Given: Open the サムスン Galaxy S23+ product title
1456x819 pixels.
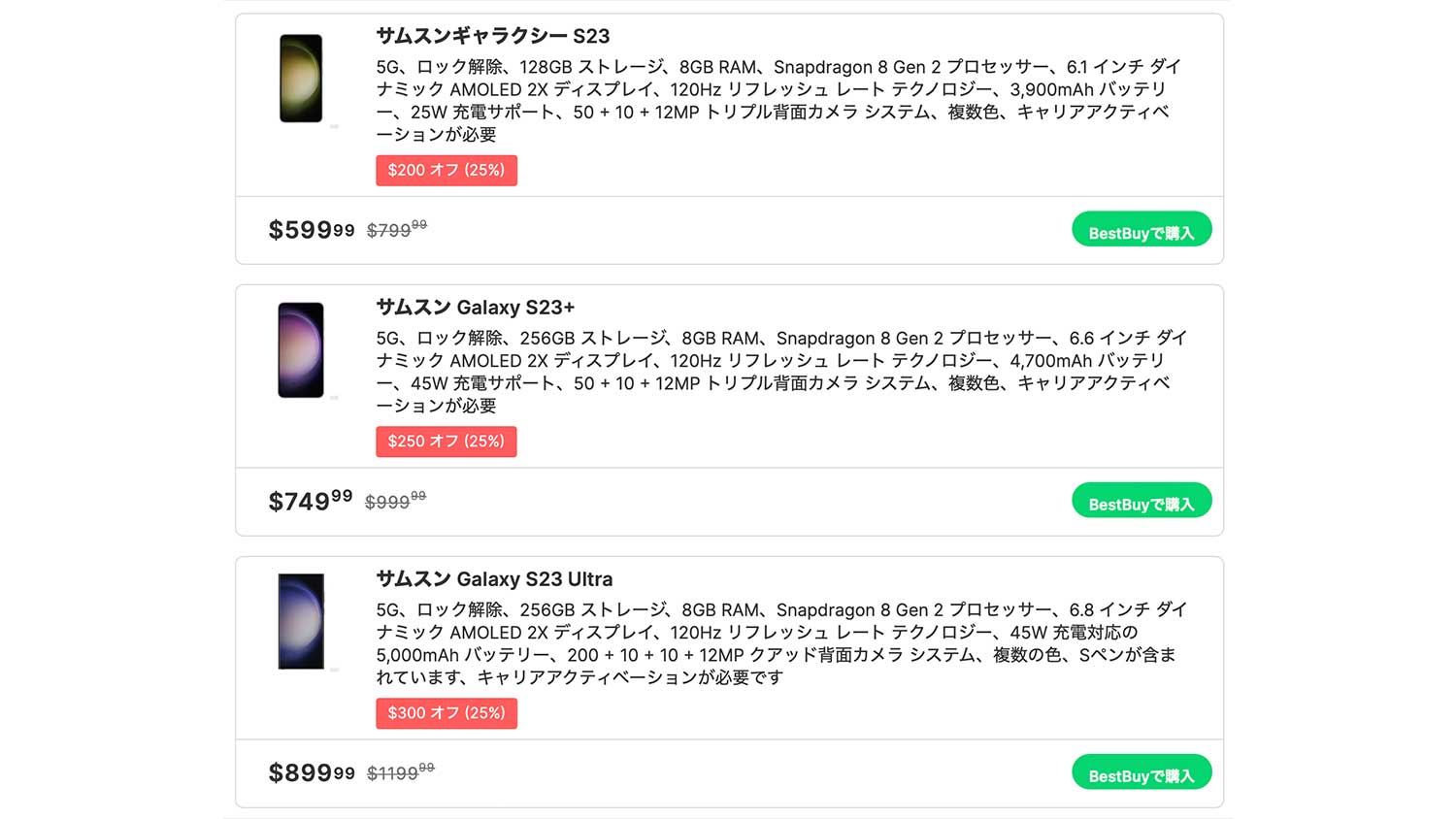Looking at the screenshot, I should tap(475, 308).
